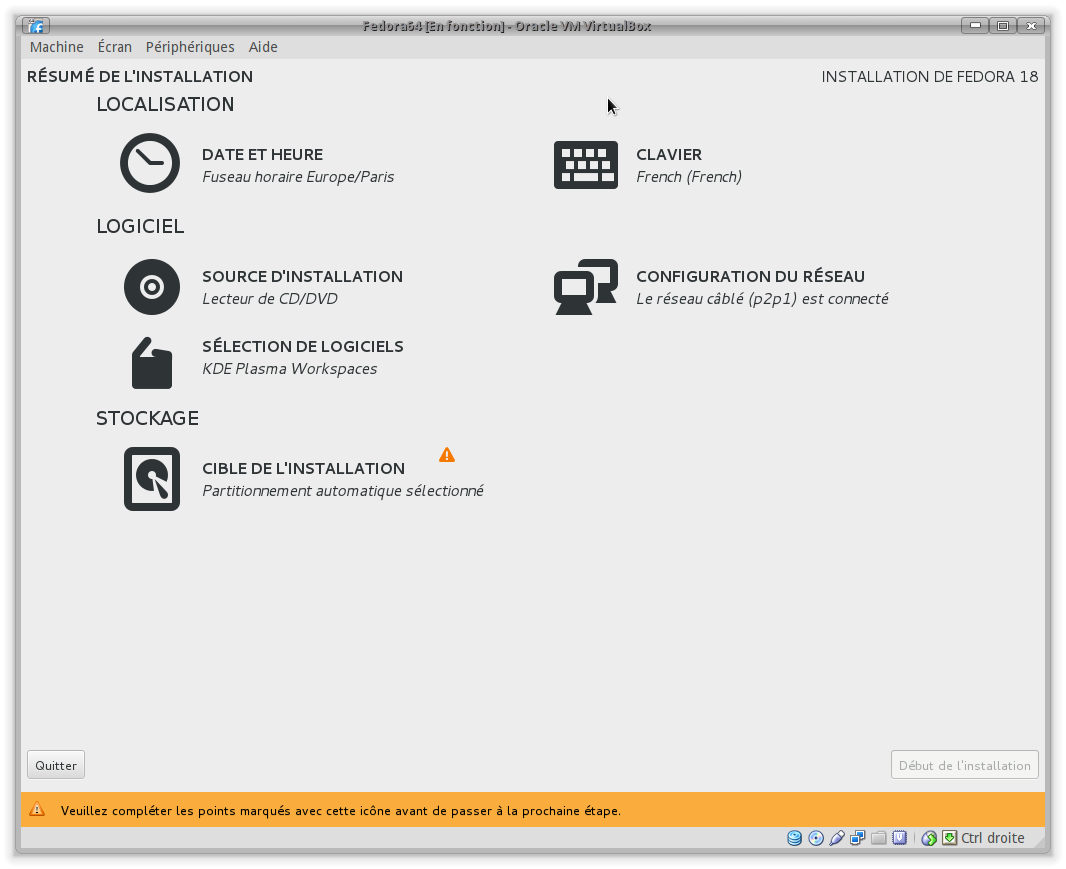This screenshot has height=869, width=1066.
Task: Open the Date et Heure clock icon
Action: 150,163
